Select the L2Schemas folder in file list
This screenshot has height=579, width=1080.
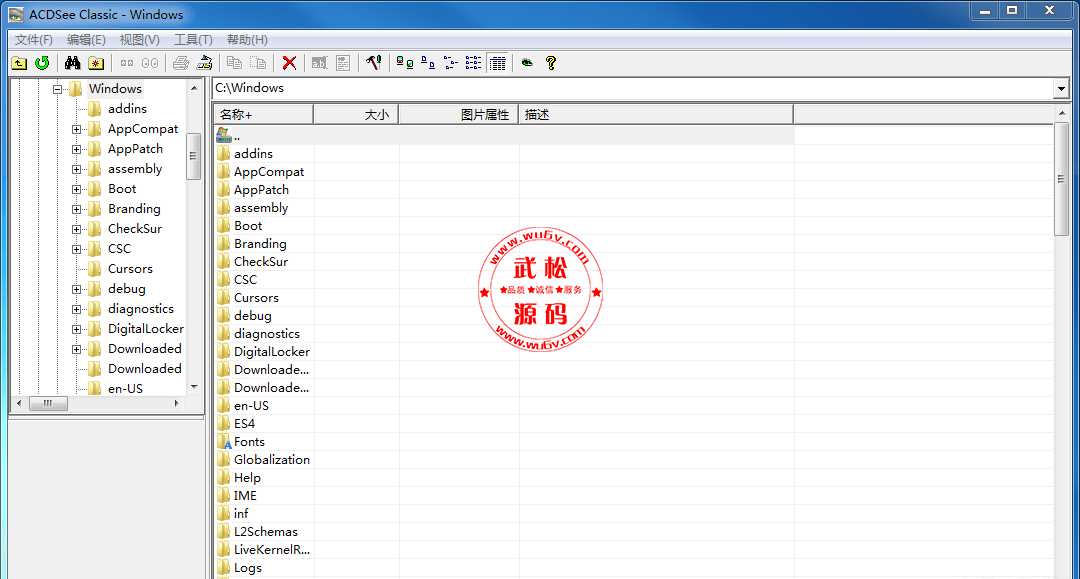tap(266, 531)
